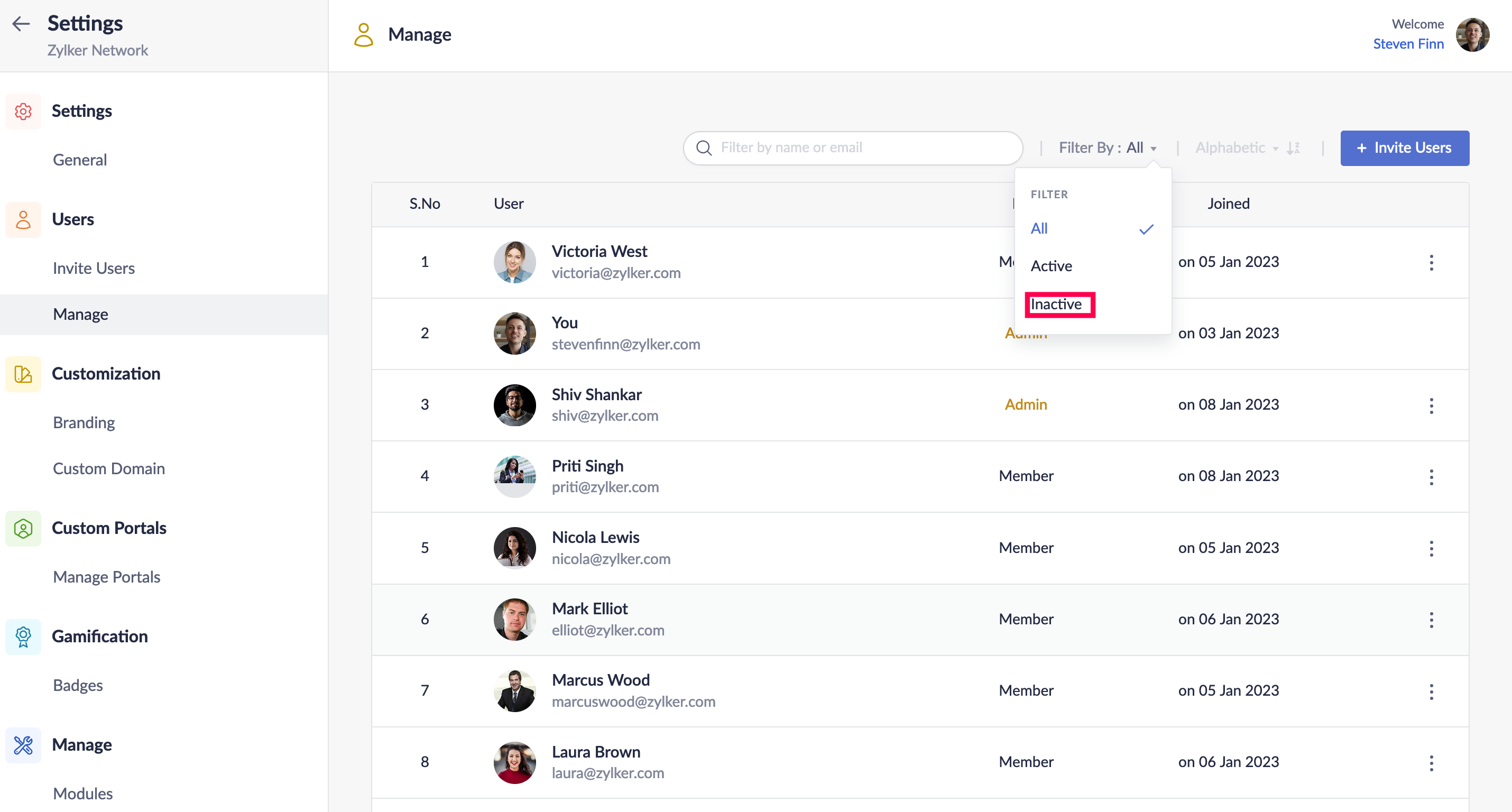Open the Branding settings page
Screen dimensions: 1512x812
click(84, 423)
